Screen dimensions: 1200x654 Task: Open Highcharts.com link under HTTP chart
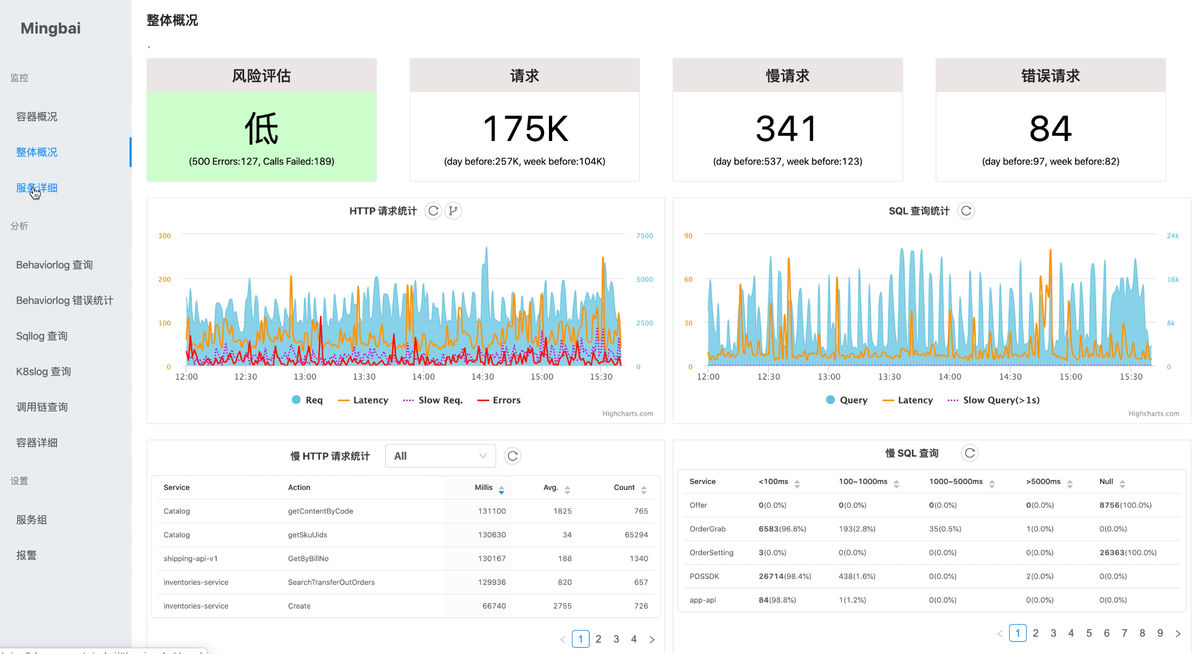pos(628,413)
